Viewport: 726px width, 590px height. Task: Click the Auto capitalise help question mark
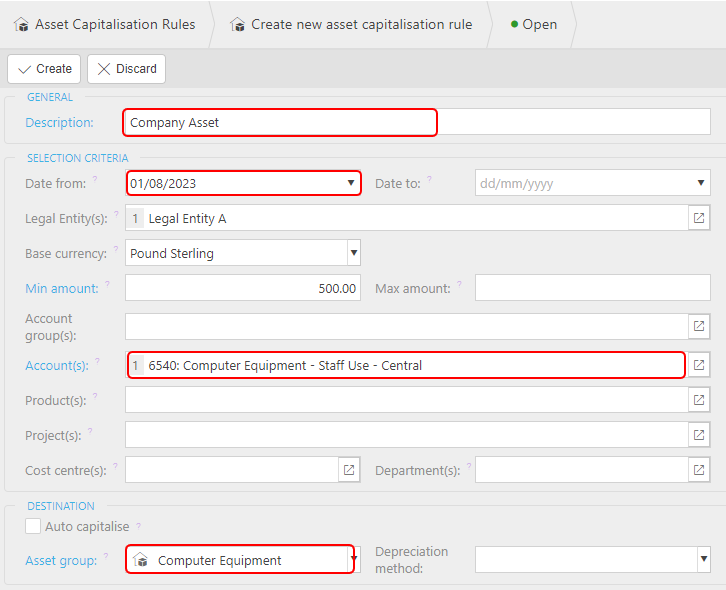[x=138, y=526]
